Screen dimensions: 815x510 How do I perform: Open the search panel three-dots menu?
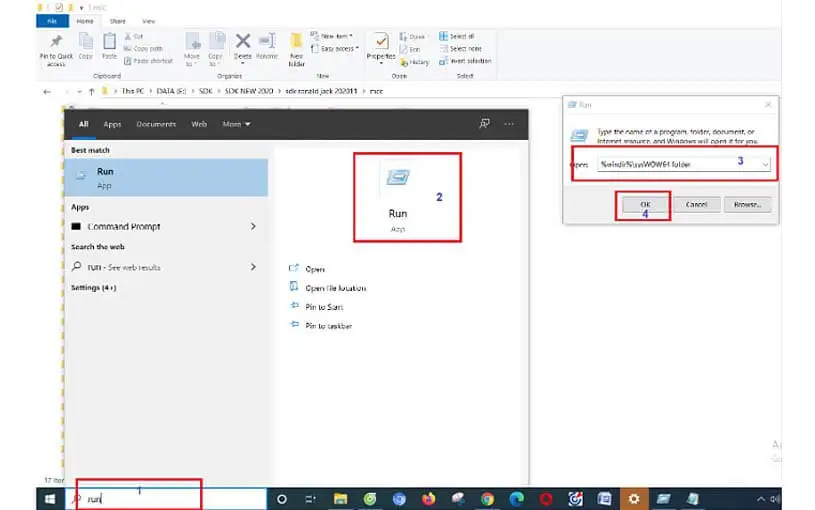(509, 124)
